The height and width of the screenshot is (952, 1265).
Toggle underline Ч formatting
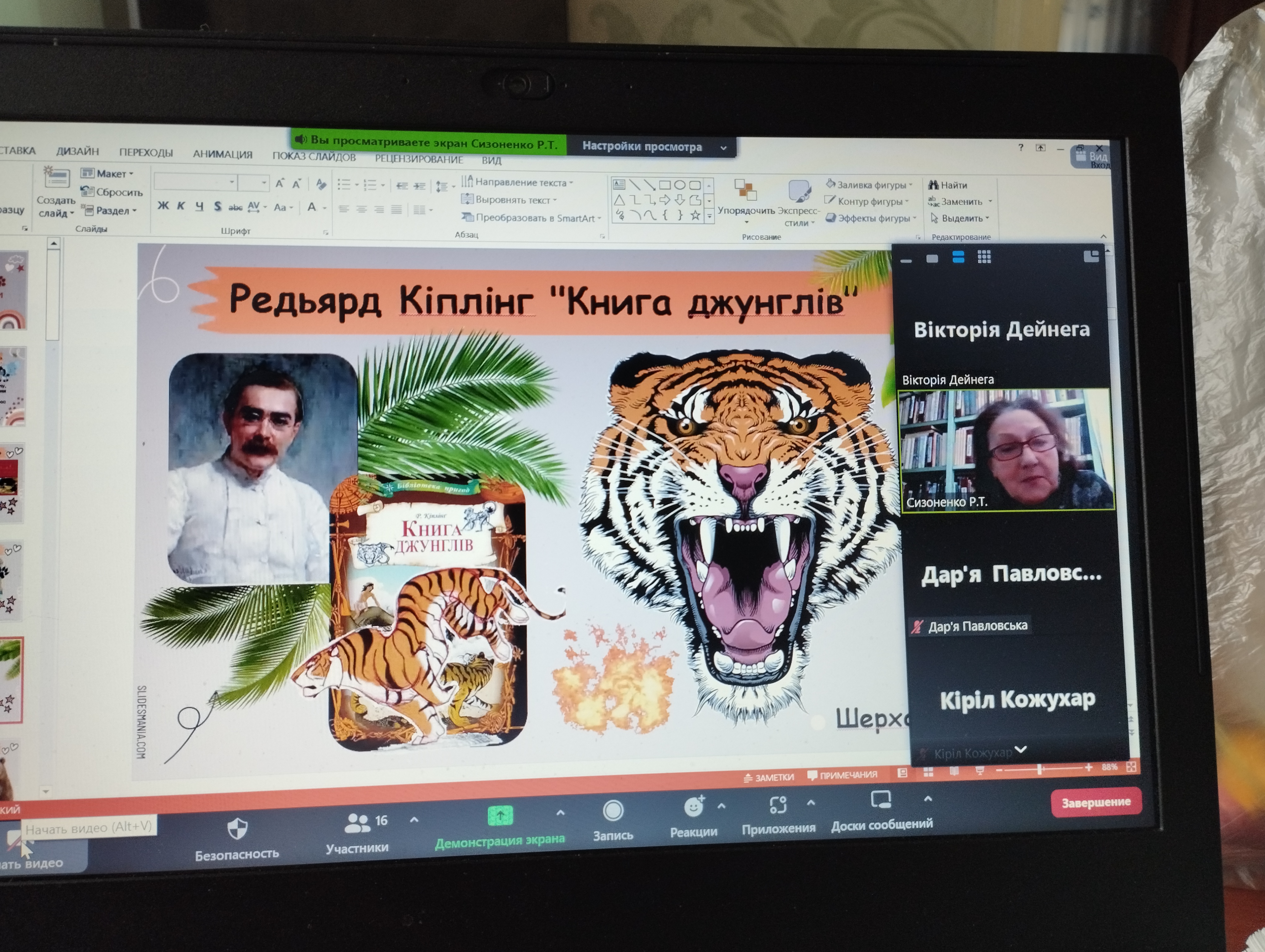pyautogui.click(x=200, y=206)
